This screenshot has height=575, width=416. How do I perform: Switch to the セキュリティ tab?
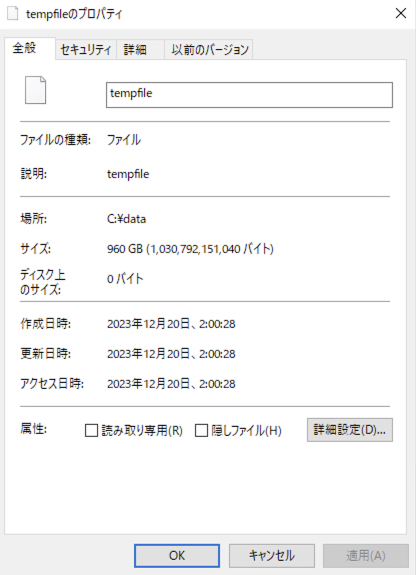(85, 50)
